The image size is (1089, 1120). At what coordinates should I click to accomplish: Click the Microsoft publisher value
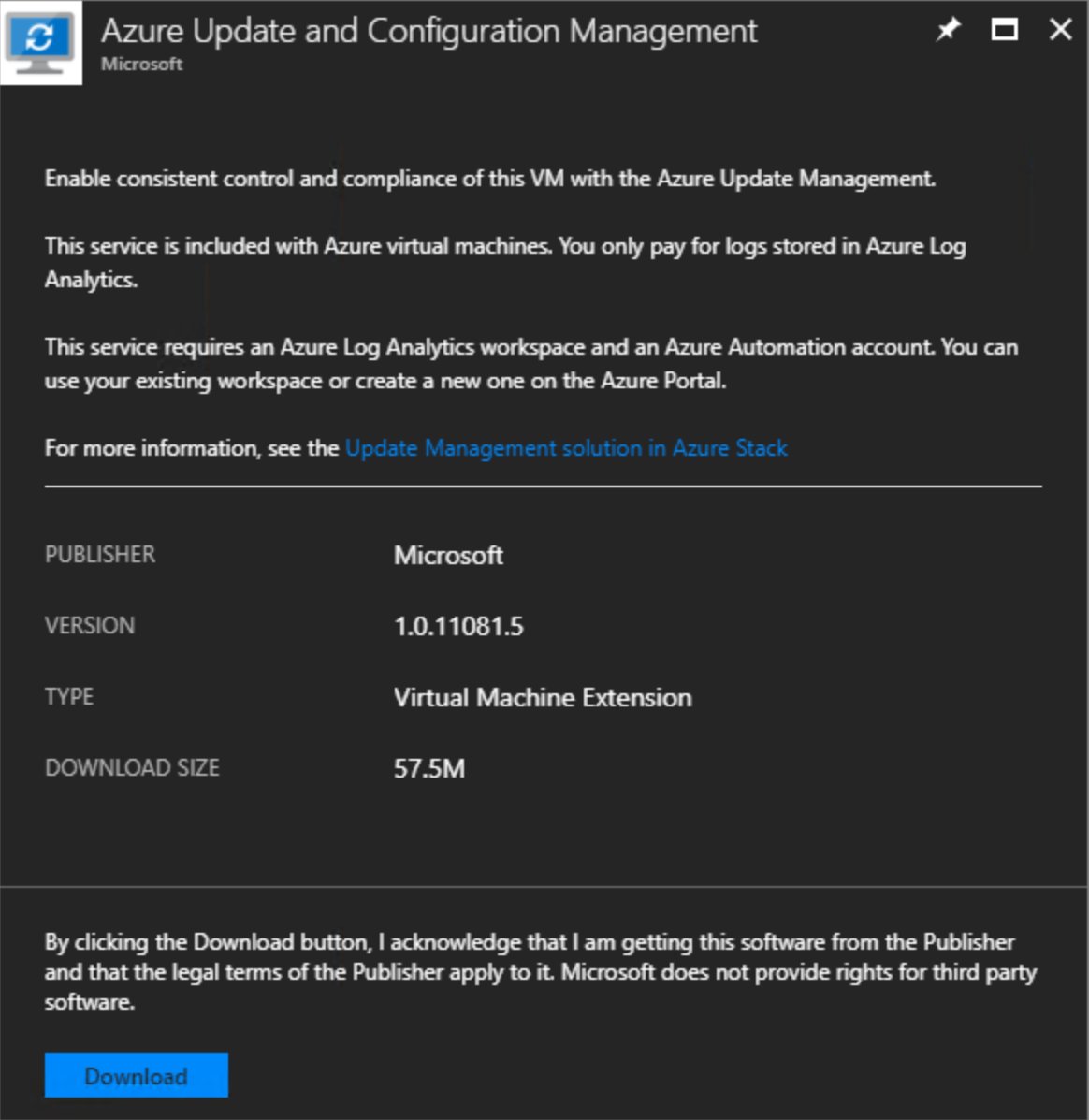pyautogui.click(x=448, y=555)
